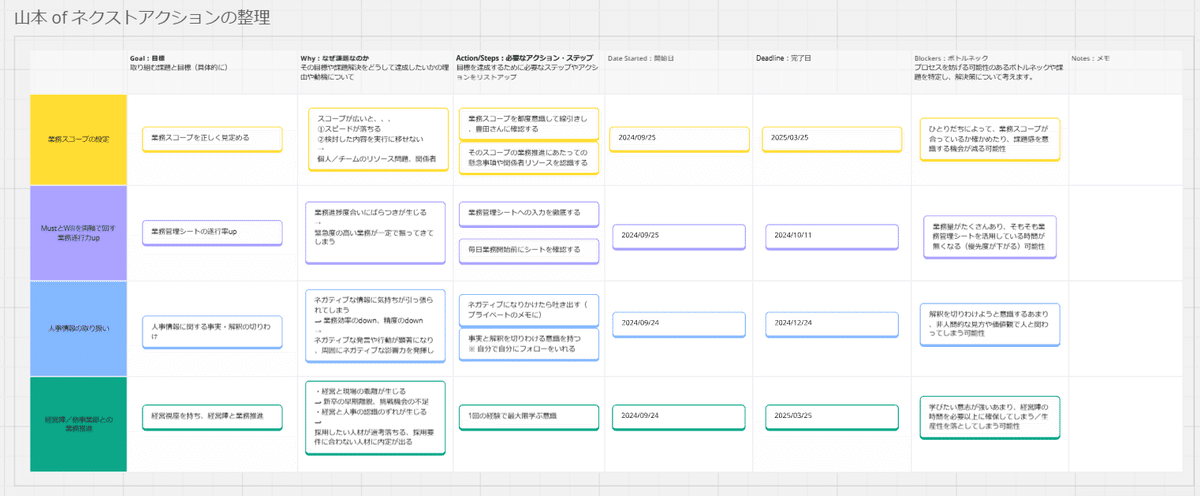This screenshot has width=1200, height=496.
Task: Select deadline 2025/03/25 in the green 経営陣 row
Action: (831, 415)
